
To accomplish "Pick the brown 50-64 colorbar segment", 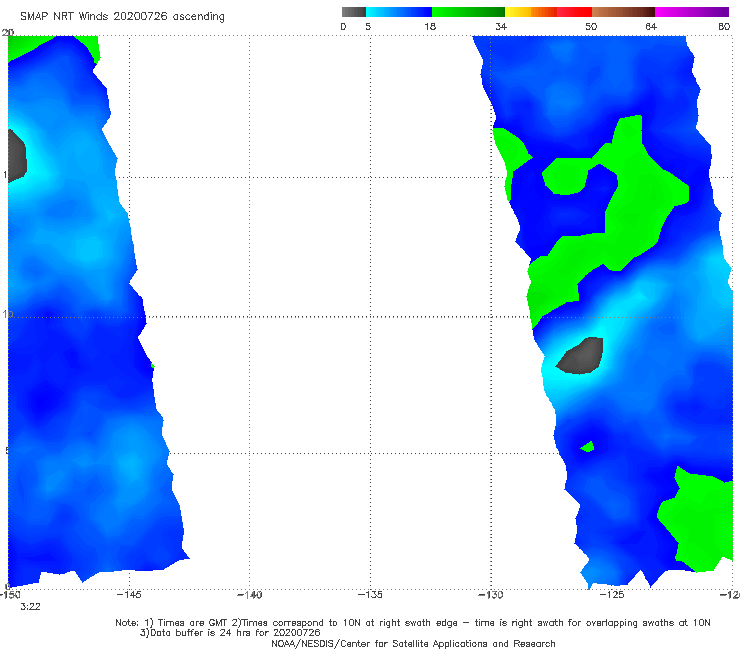I will tap(623, 12).
